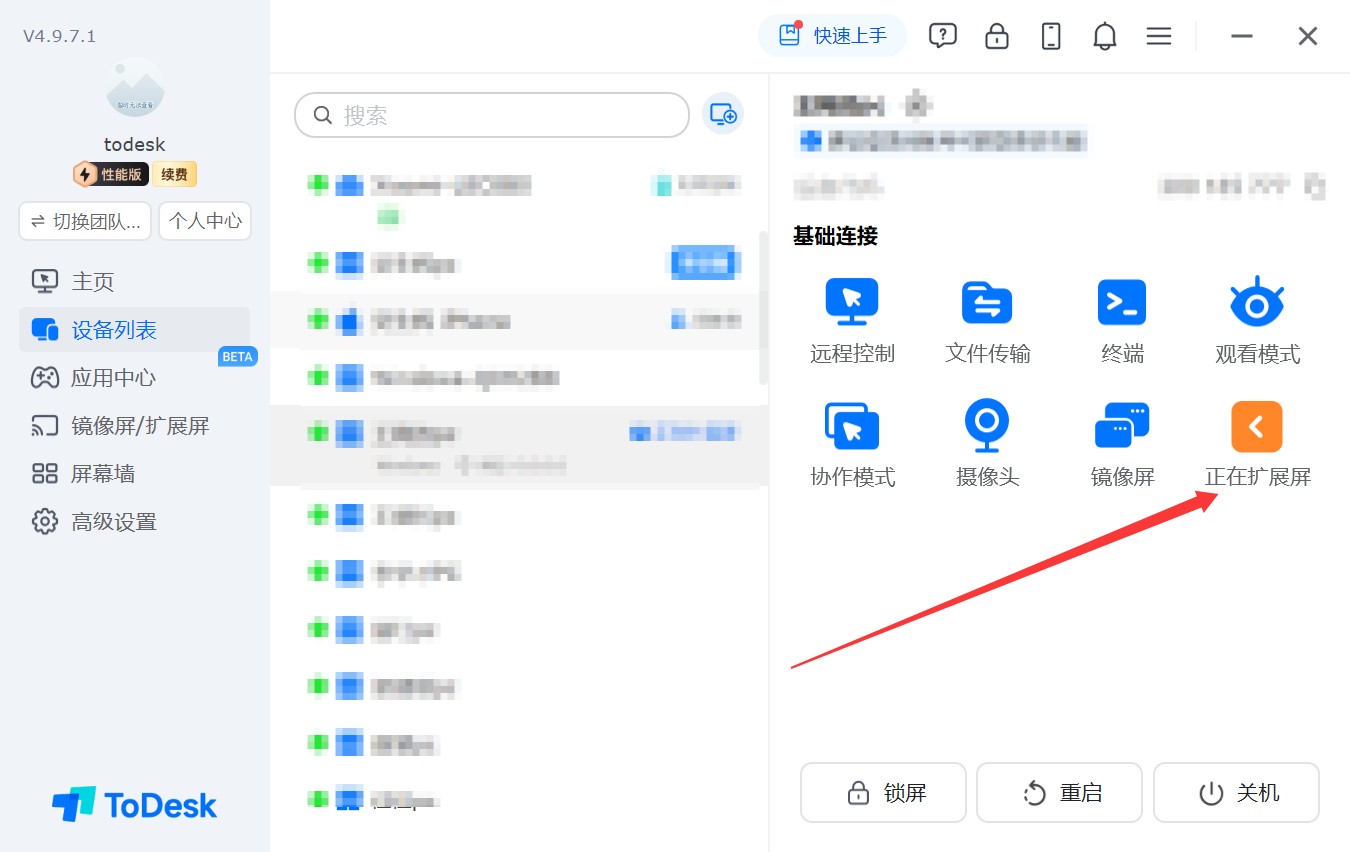1350x852 pixels.
Task: Open 应用中心 app center in sidebar
Action: (x=134, y=378)
